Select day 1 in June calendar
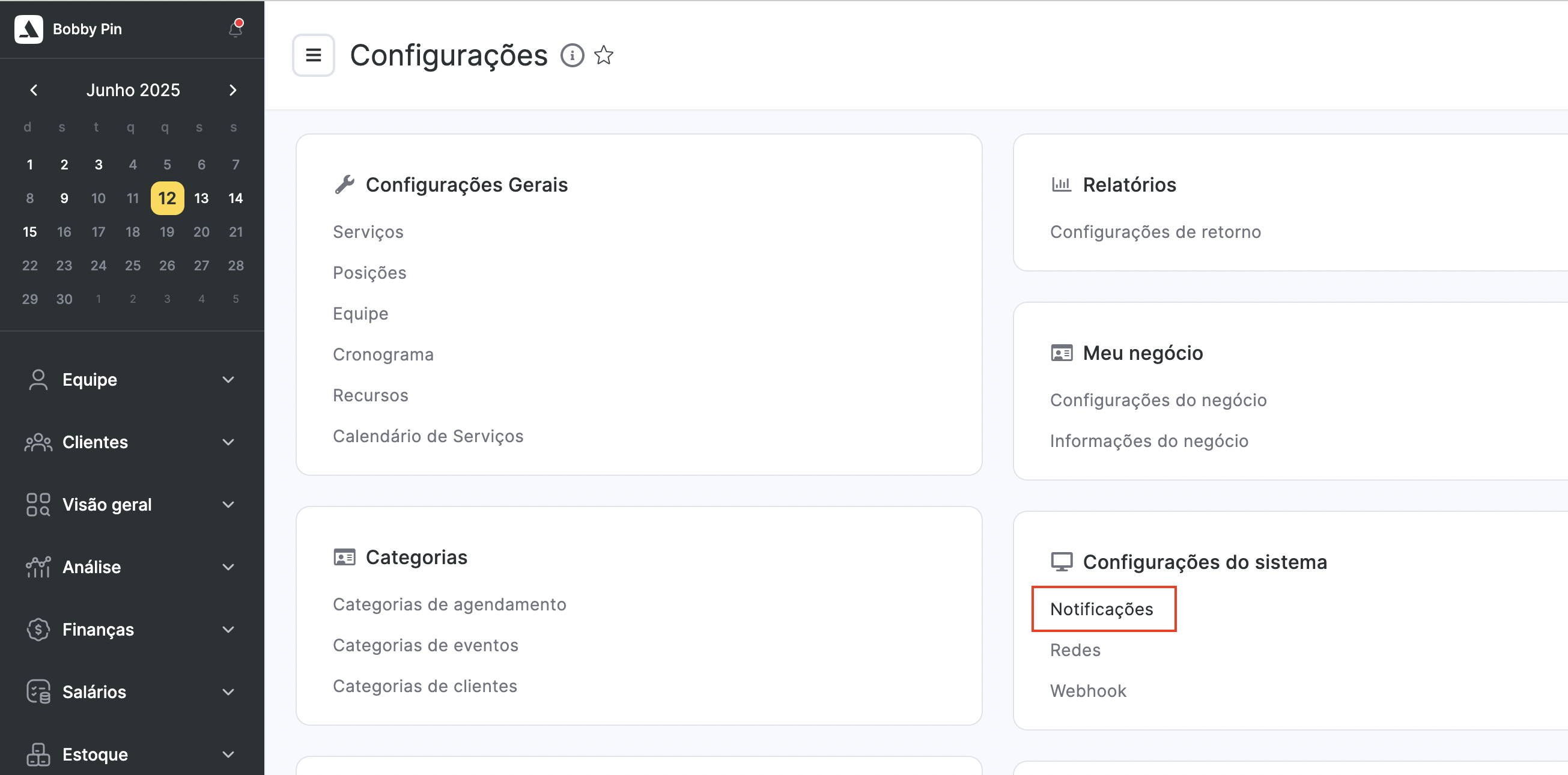The image size is (1568, 775). coord(30,165)
